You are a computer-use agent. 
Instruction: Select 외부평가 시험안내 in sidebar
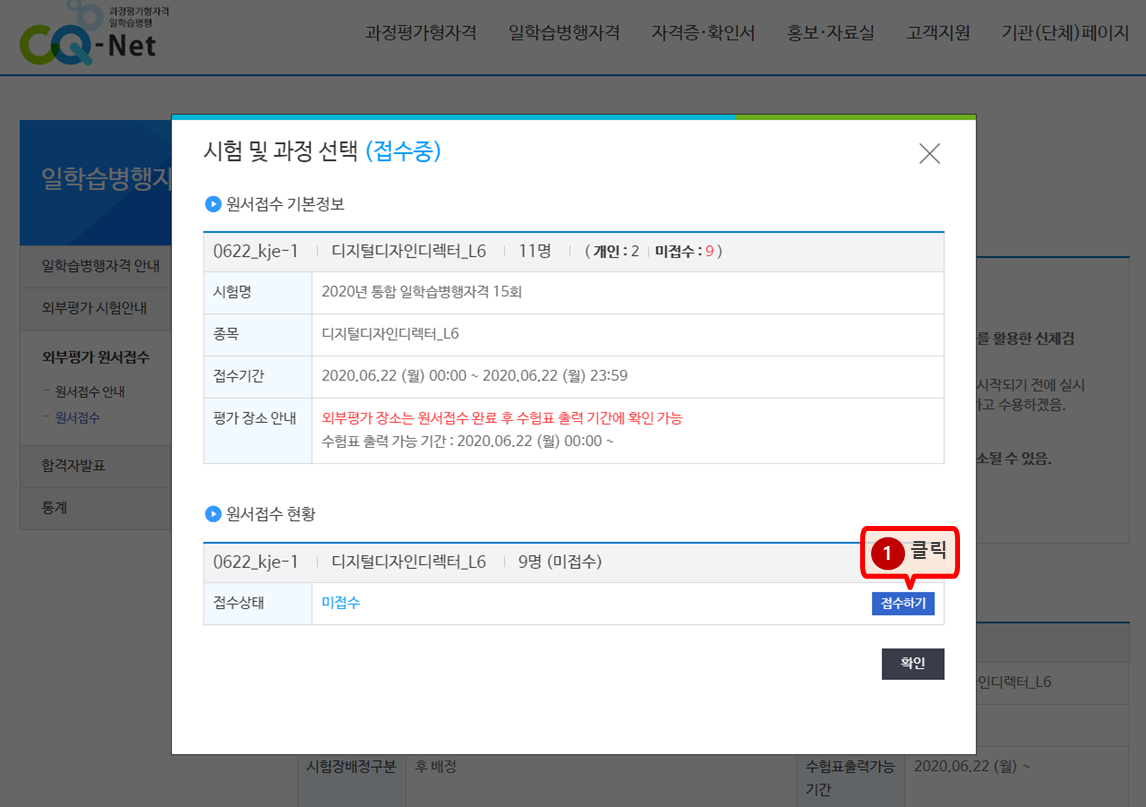pyautogui.click(x=94, y=308)
